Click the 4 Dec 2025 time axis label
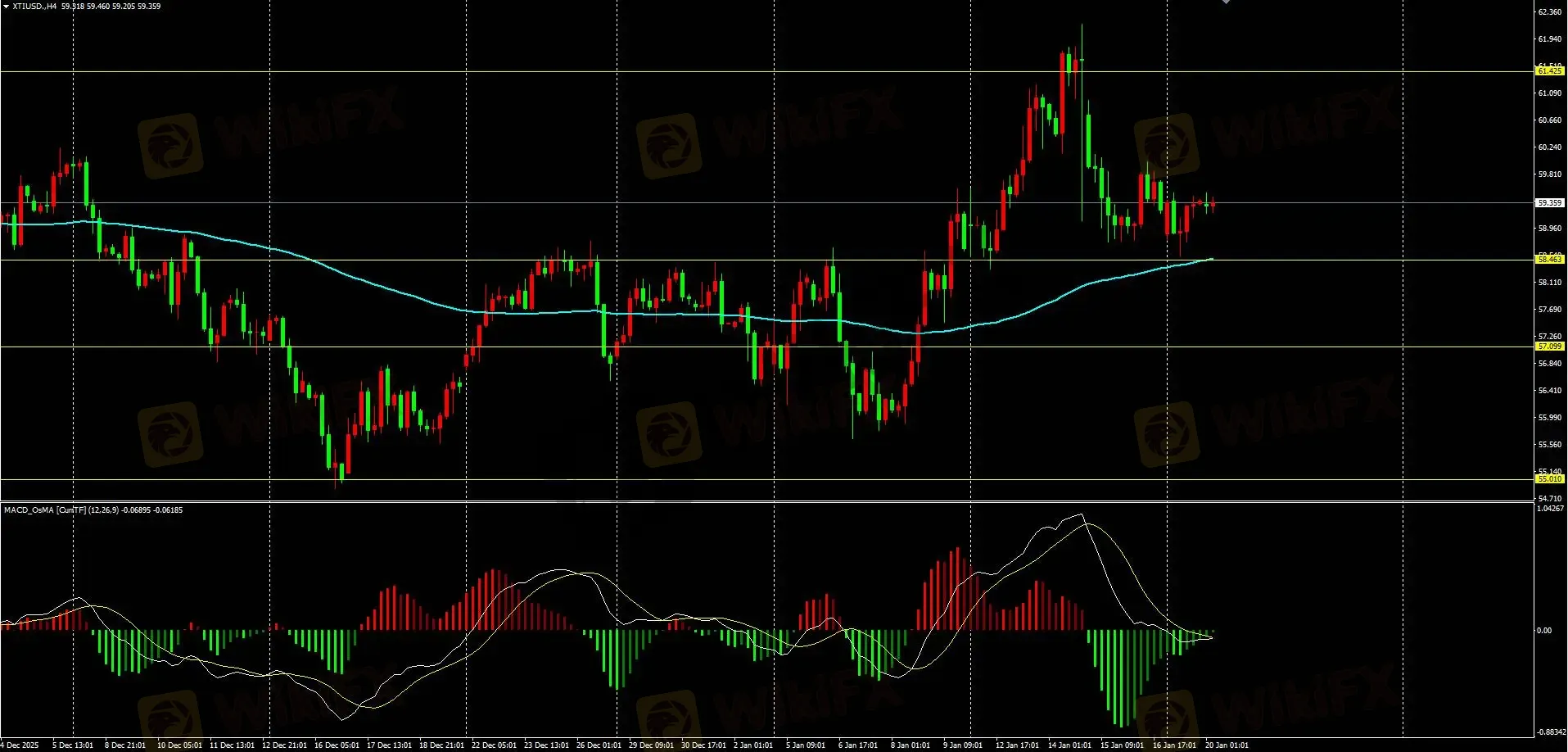The width and height of the screenshot is (1568, 752). (20, 745)
